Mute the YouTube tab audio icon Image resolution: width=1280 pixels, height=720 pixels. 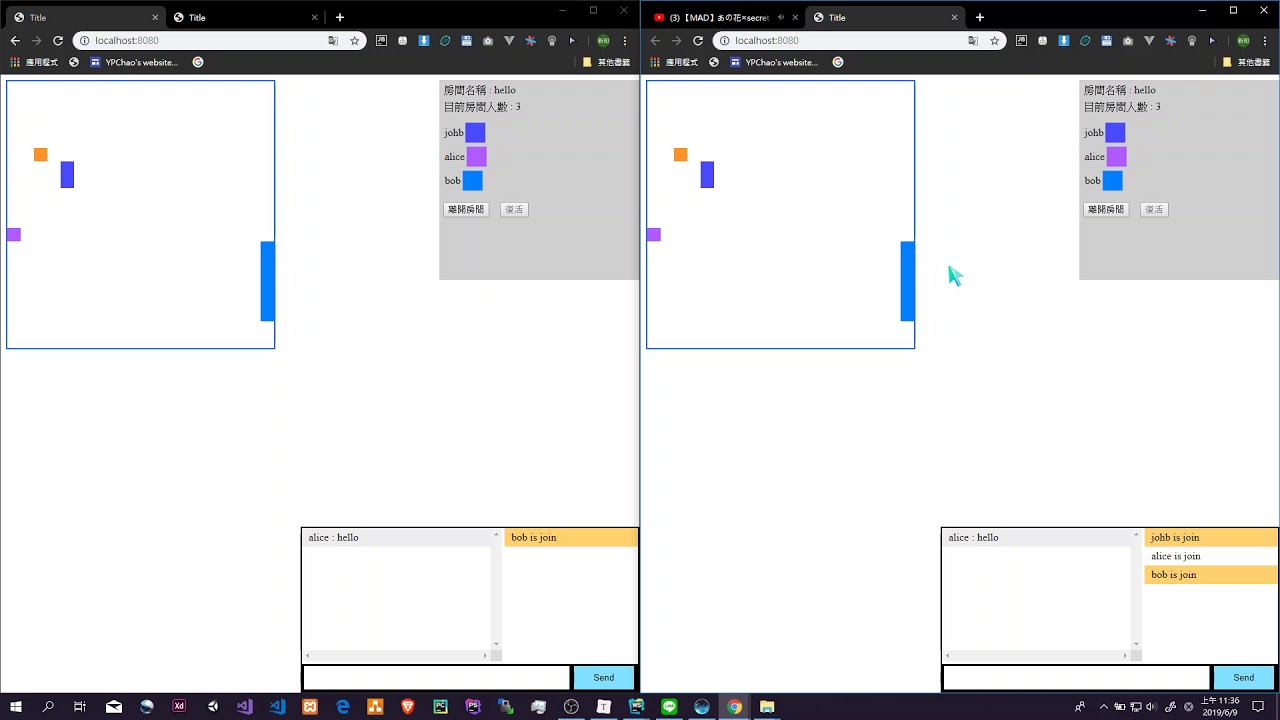click(781, 17)
